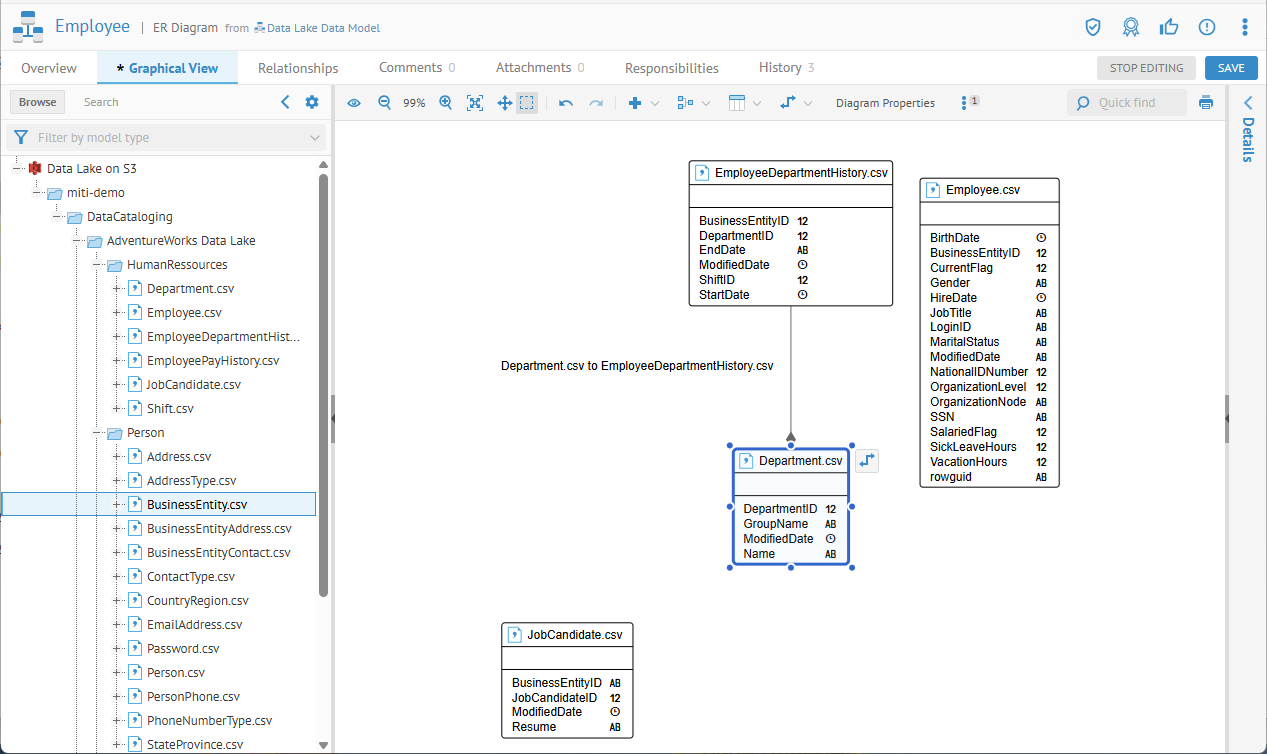Click the SAVE button
Screen dimensions: 1267x754
click(x=1231, y=68)
